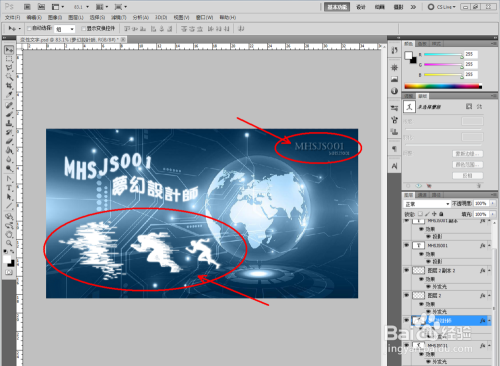Open the Info panel icon in the dock
The width and height of the screenshot is (500, 366).
tap(395, 91)
